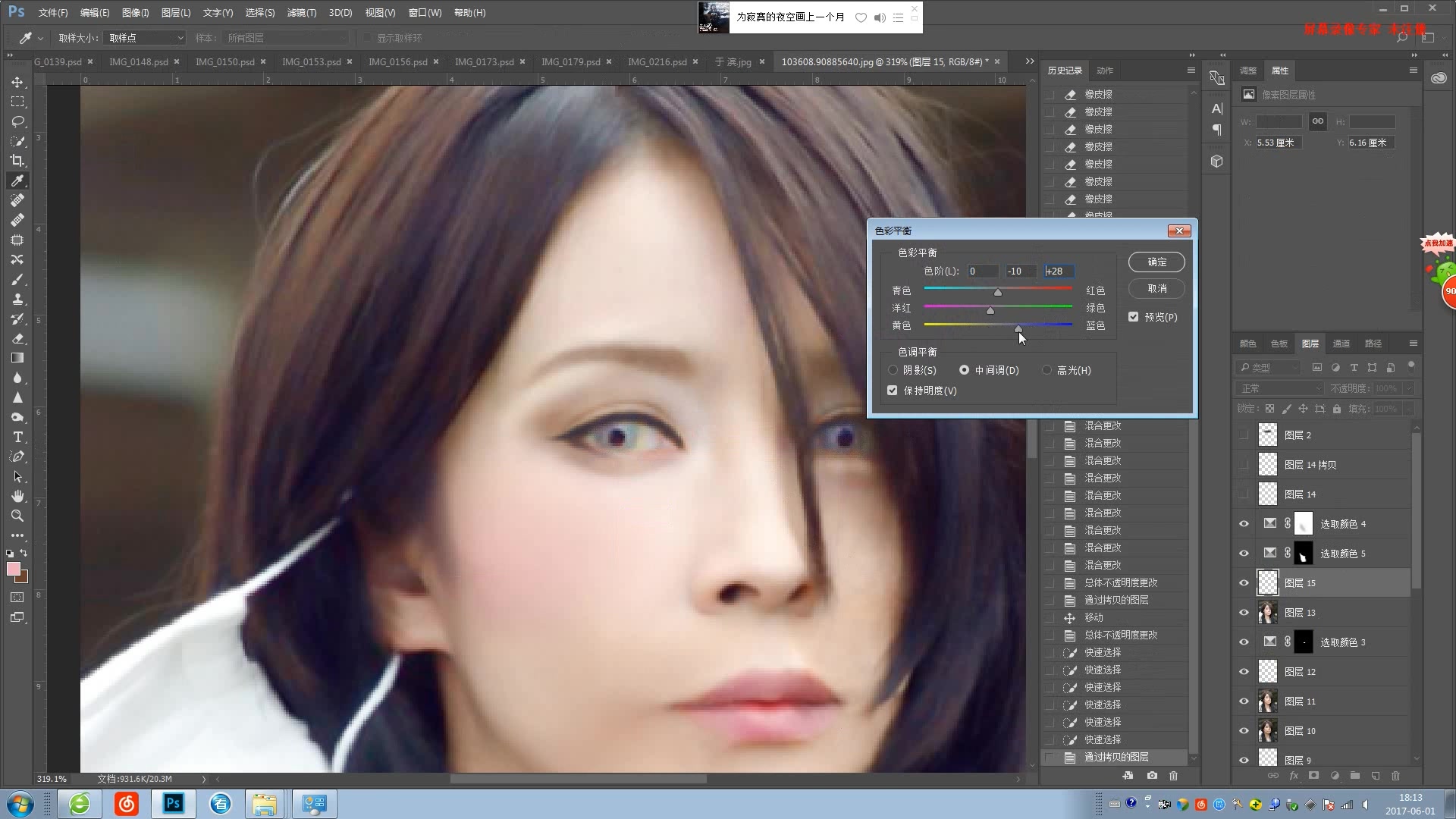The image size is (1456, 819).
Task: Open Photoshop from the Windows taskbar
Action: (174, 803)
